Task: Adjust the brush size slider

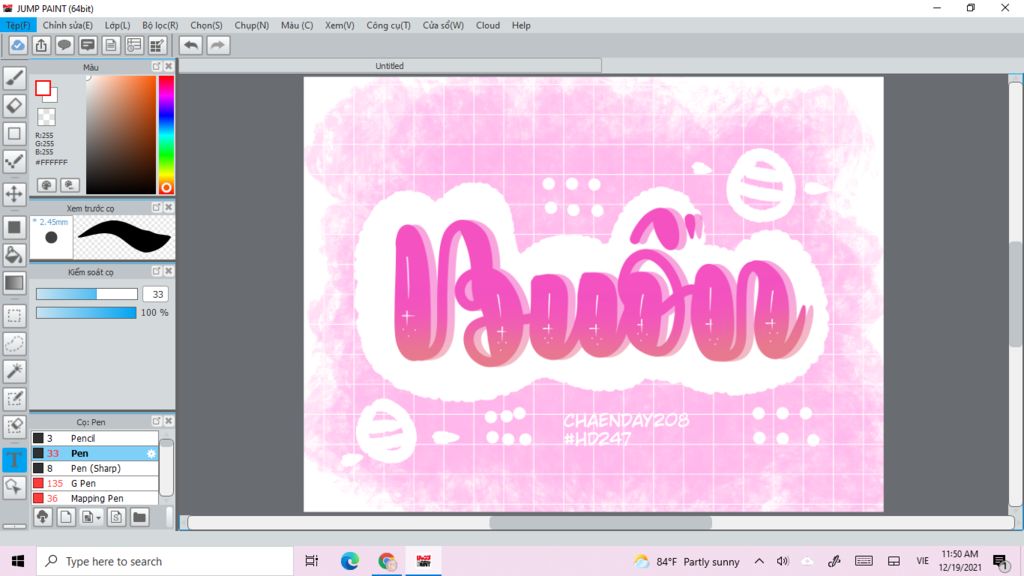Action: pyautogui.click(x=87, y=295)
